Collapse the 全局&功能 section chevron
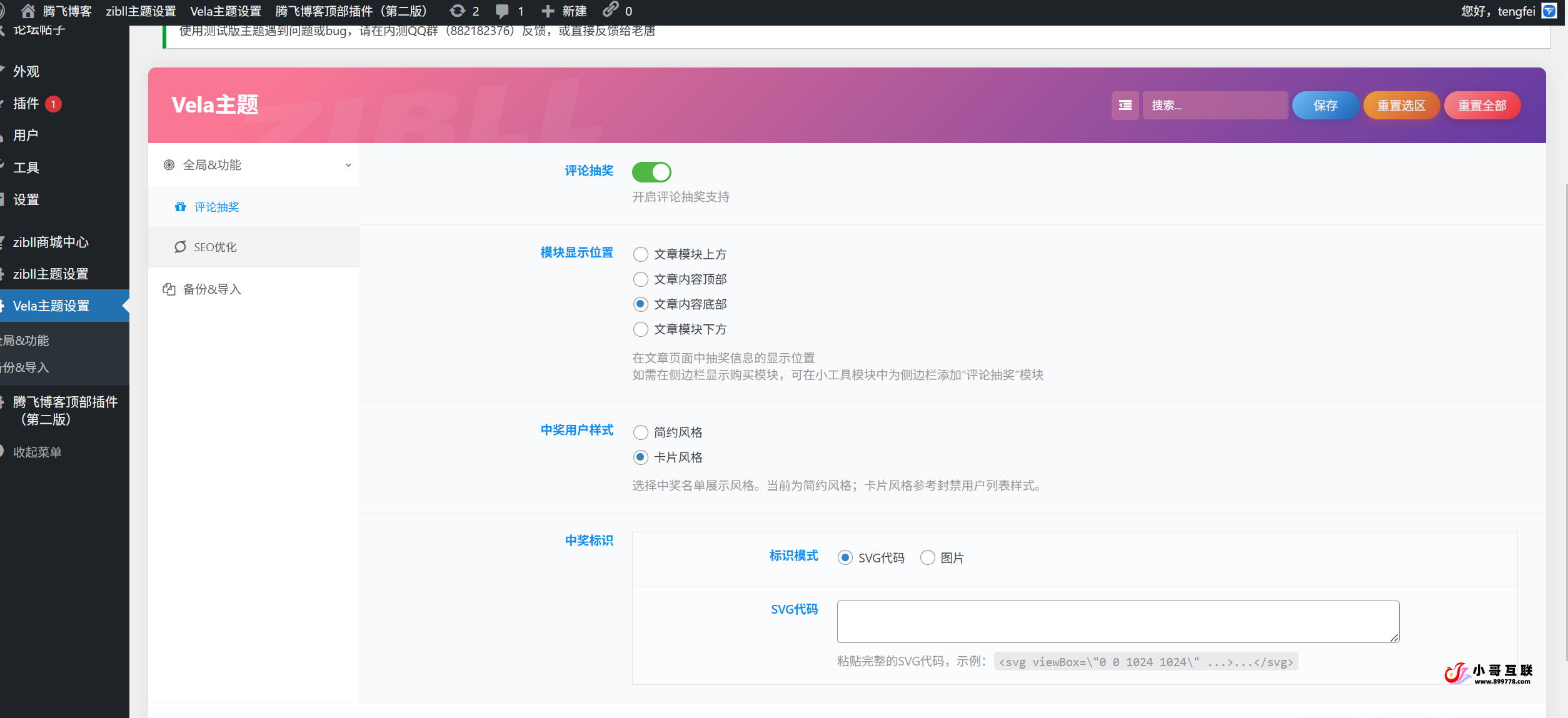The width and height of the screenshot is (1568, 718). coord(348,165)
